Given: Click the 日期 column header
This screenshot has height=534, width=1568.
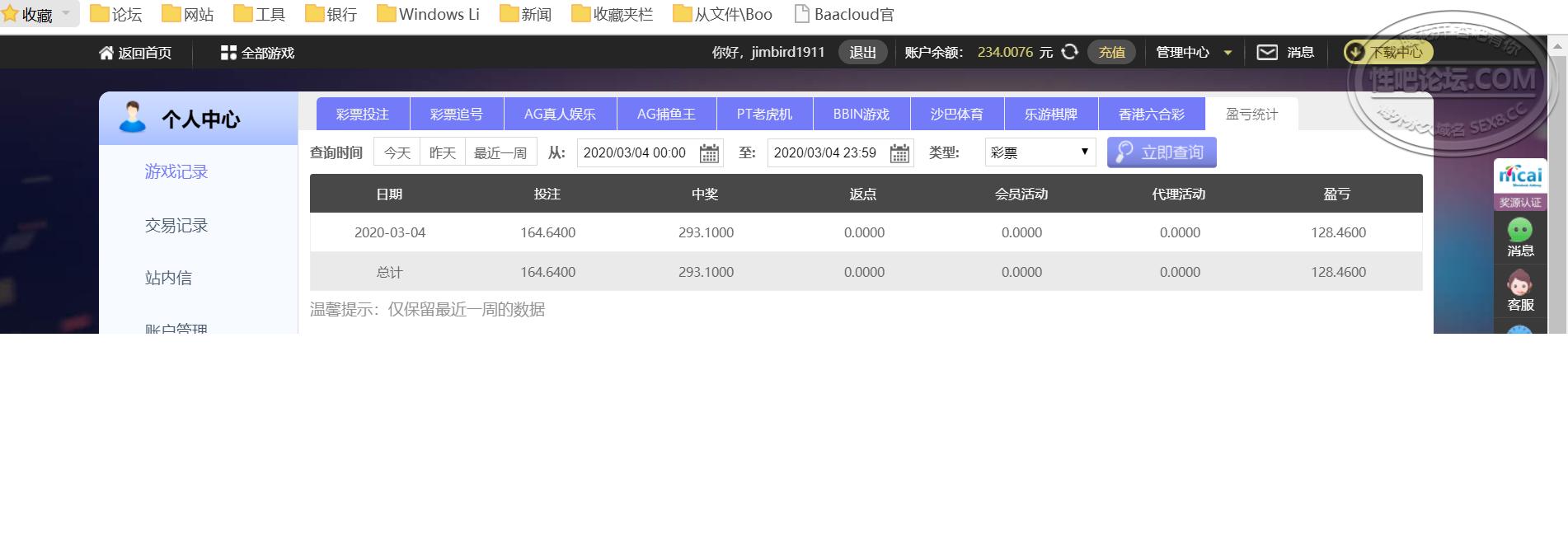Looking at the screenshot, I should [389, 194].
